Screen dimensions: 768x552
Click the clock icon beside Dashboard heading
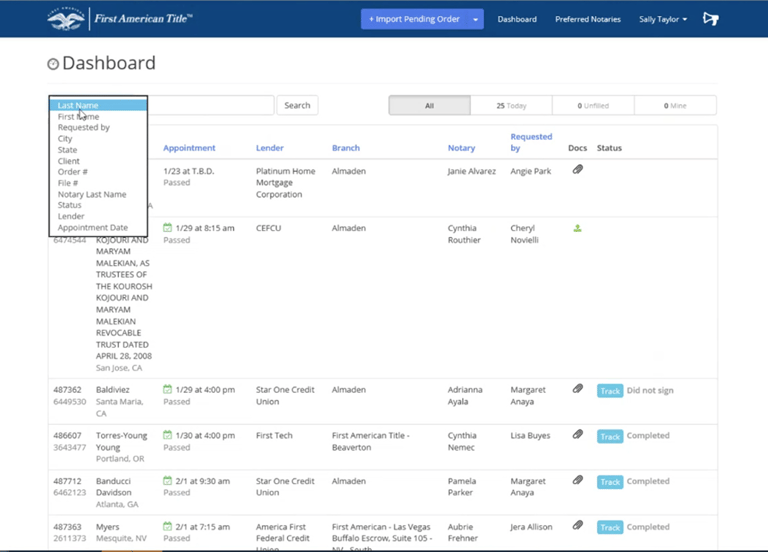coord(53,64)
